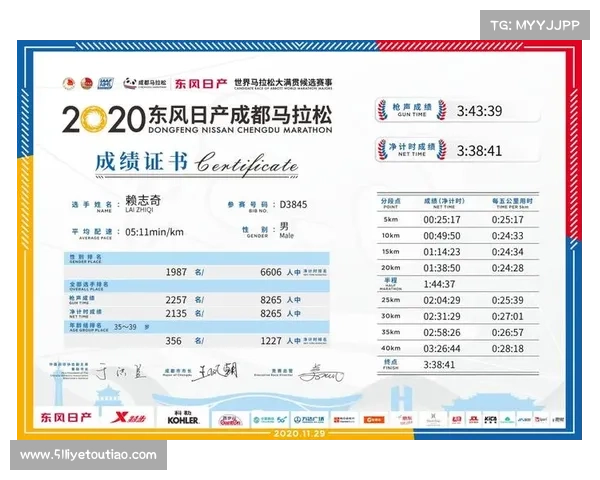This screenshot has height=480, width=600.
Task: Click the 30km split 0:27:01
Action: tap(507, 316)
